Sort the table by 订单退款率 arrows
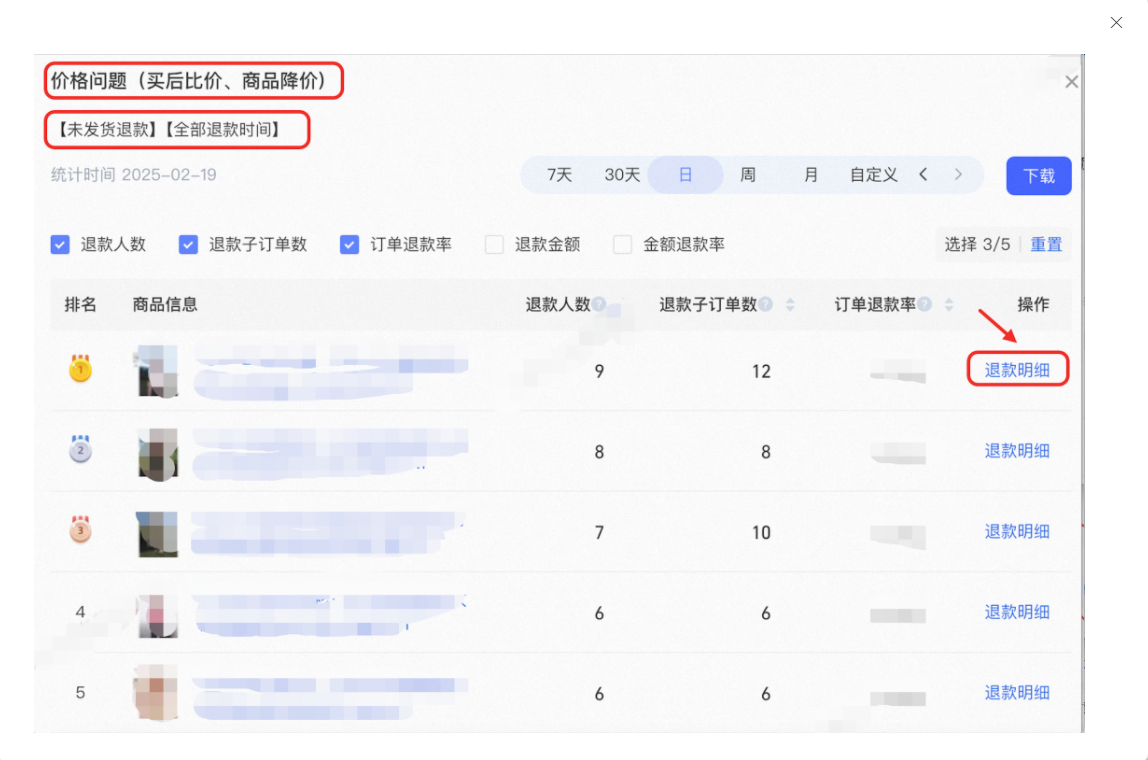 point(949,305)
